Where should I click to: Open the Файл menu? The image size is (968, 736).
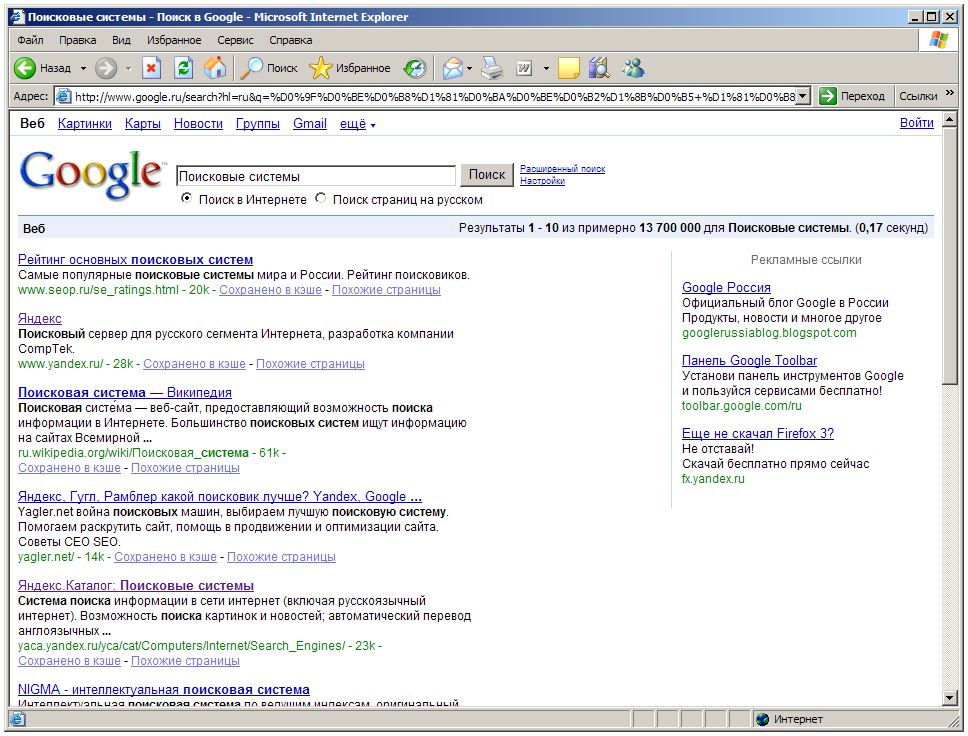tap(30, 40)
